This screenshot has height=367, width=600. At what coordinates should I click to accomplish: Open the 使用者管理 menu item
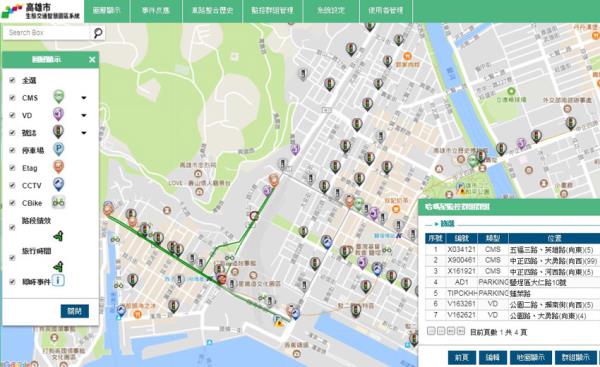[x=386, y=11]
